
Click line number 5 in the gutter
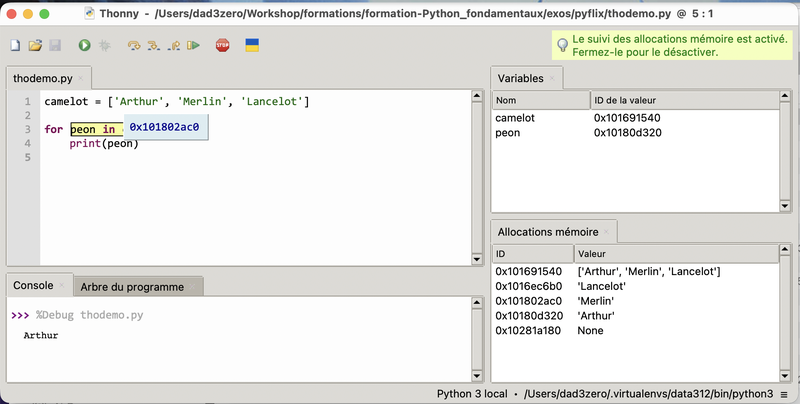click(x=28, y=157)
